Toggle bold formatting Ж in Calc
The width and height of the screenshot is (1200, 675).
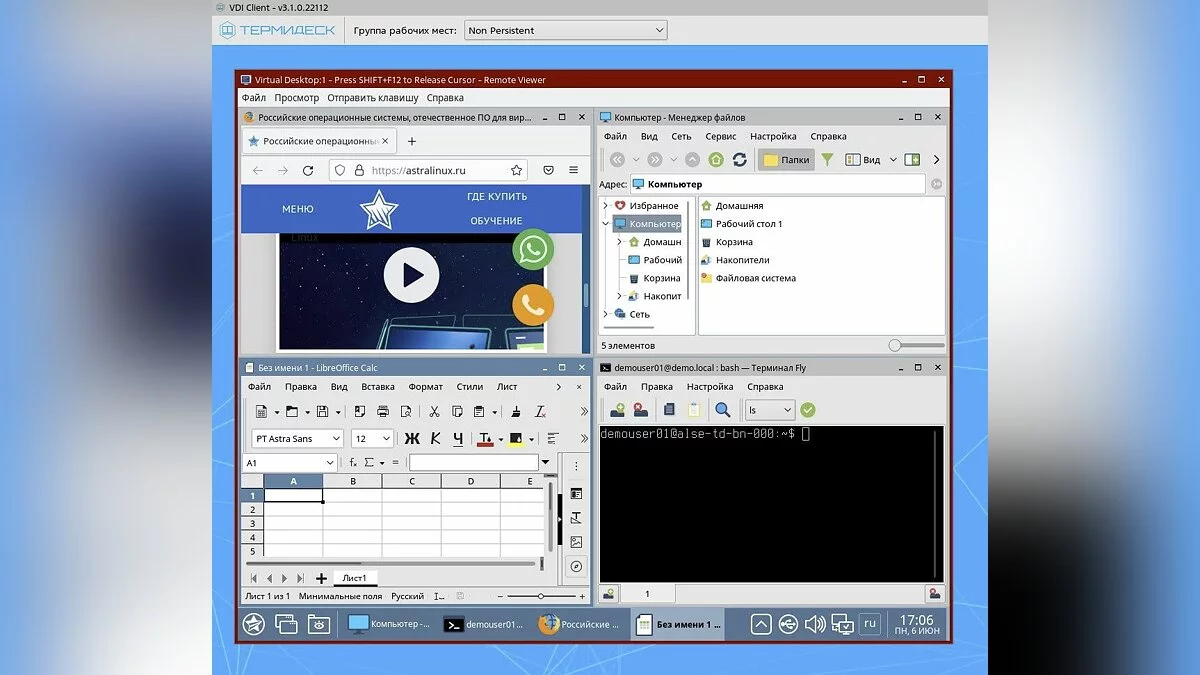click(412, 439)
